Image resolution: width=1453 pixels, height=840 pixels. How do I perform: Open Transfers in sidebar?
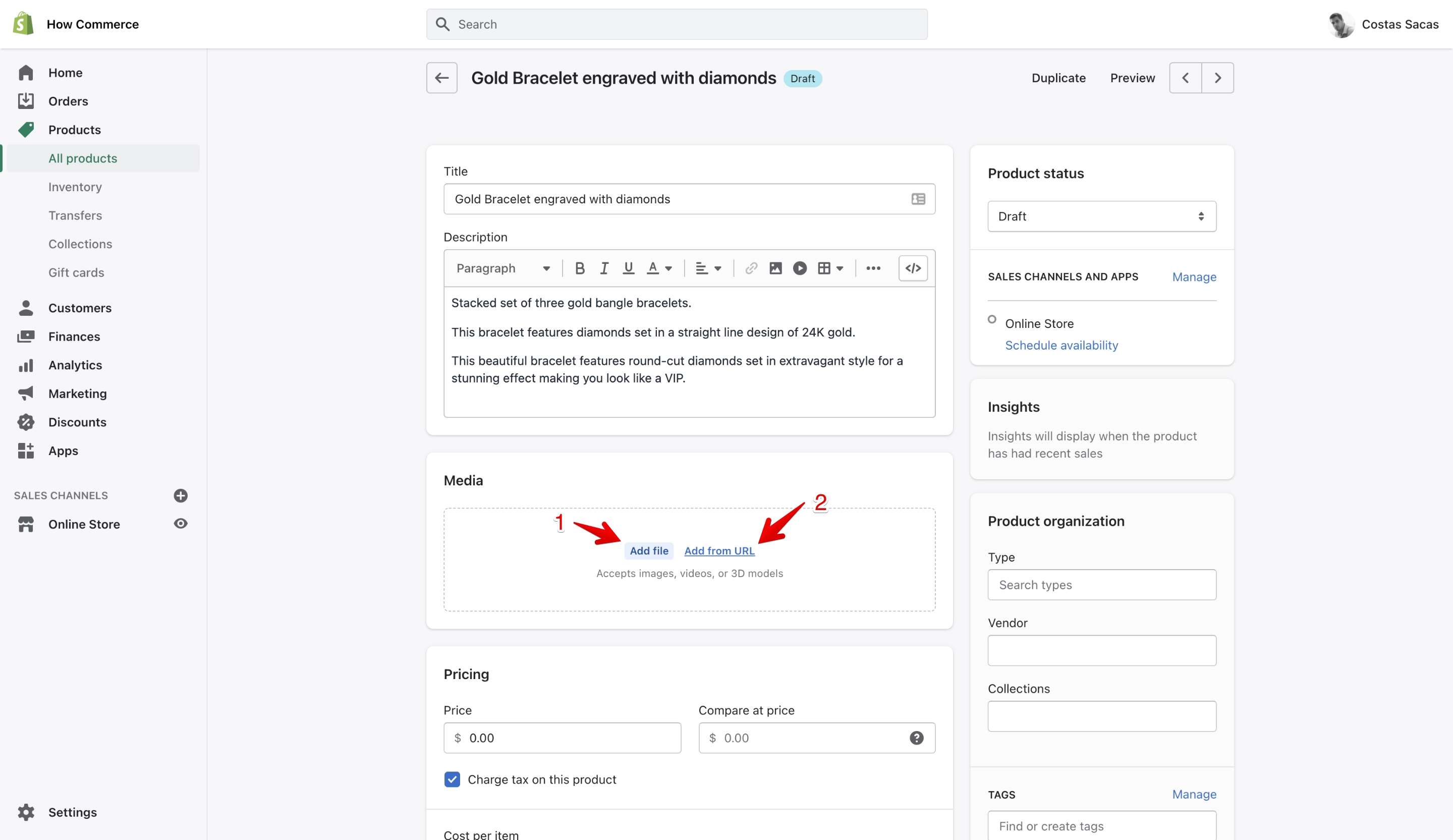click(75, 215)
